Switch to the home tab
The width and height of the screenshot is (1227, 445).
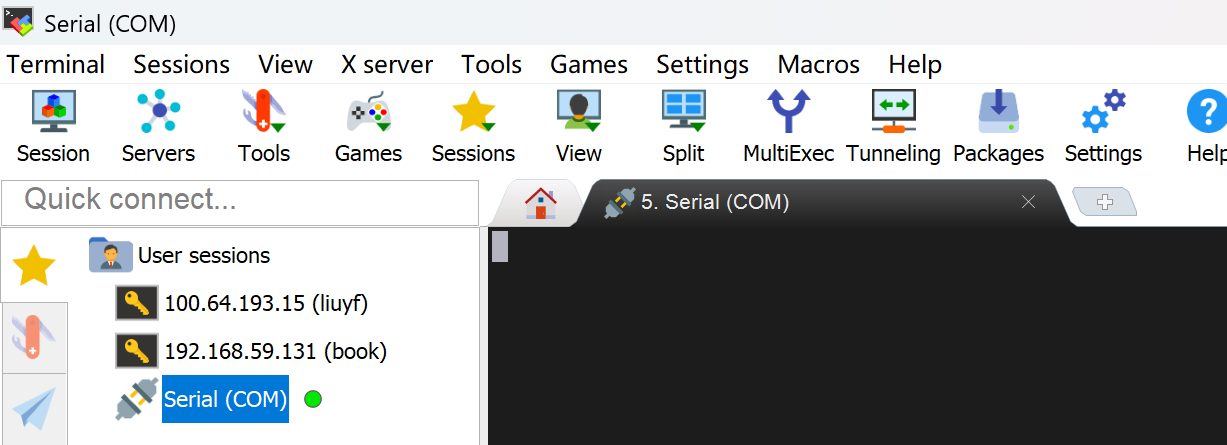click(540, 203)
